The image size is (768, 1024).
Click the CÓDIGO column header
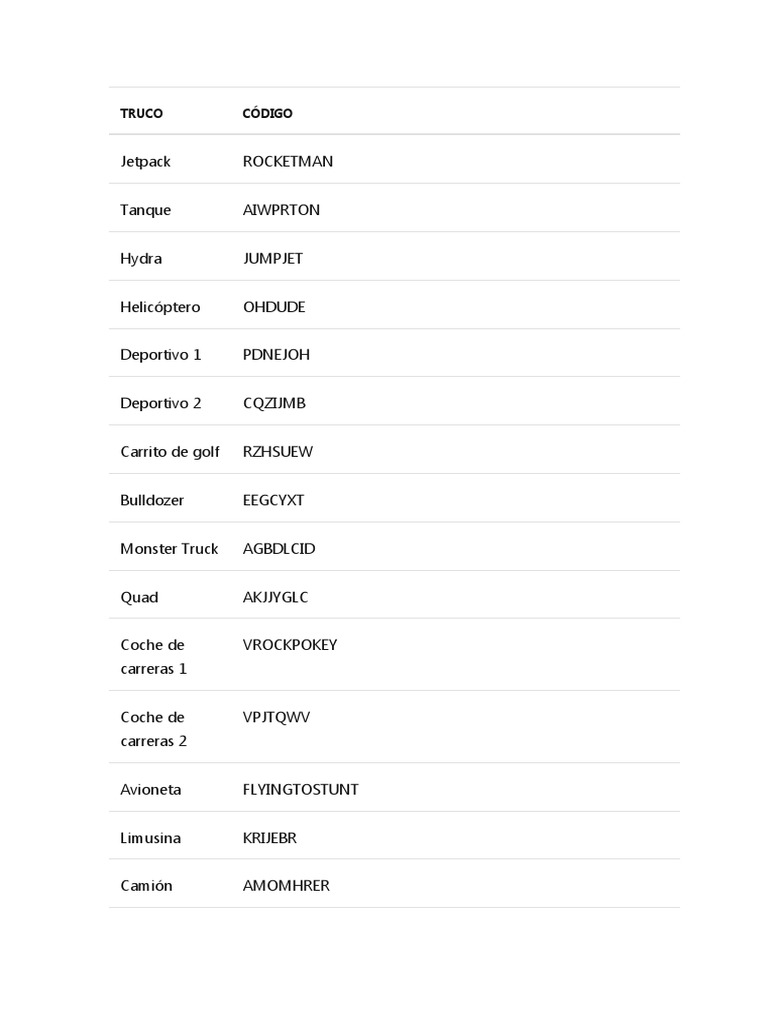pyautogui.click(x=267, y=114)
